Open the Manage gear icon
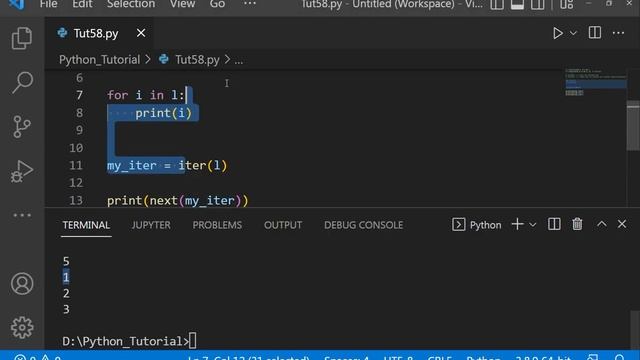The width and height of the screenshot is (640, 360). point(22,327)
